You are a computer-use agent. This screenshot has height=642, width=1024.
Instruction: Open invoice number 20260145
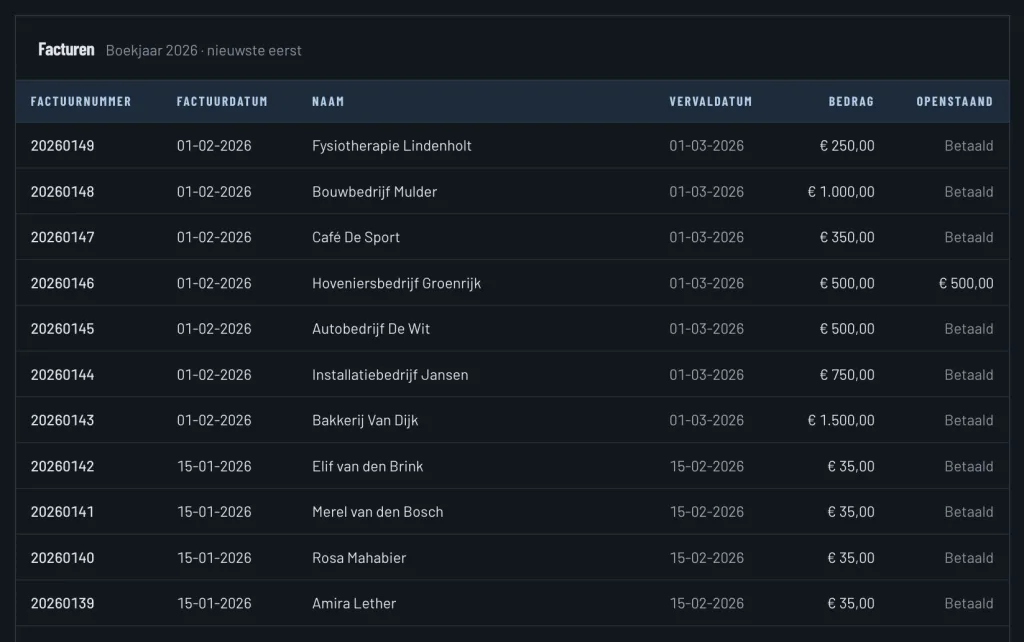(x=62, y=329)
